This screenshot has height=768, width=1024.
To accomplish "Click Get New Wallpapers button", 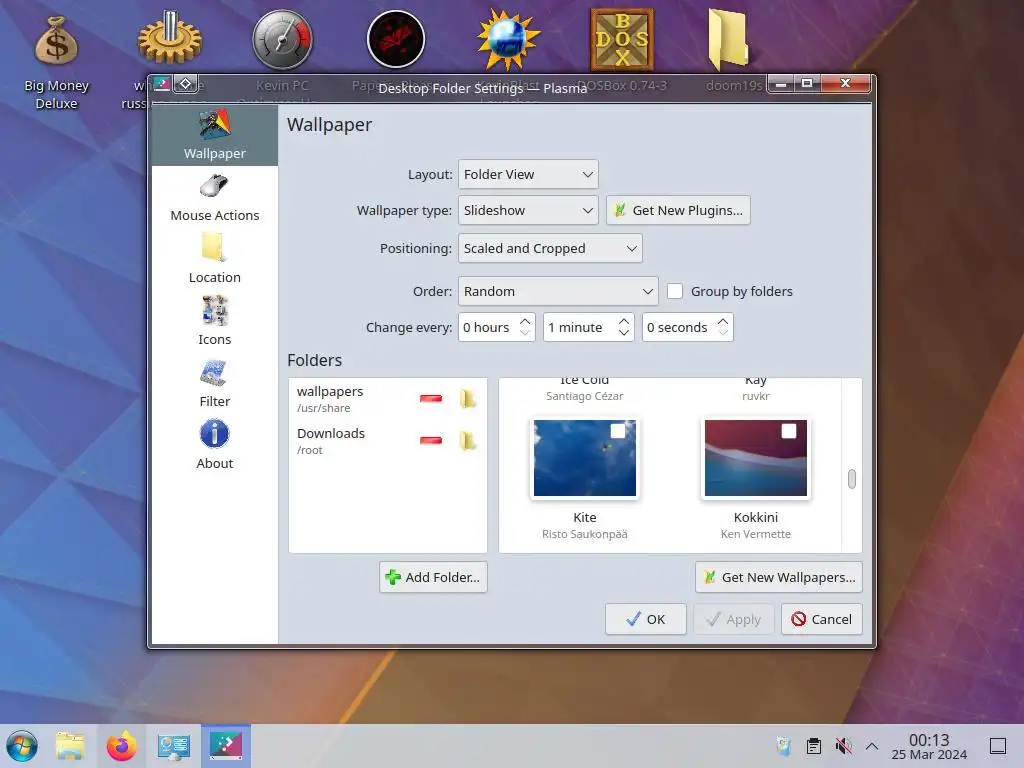I will point(778,577).
